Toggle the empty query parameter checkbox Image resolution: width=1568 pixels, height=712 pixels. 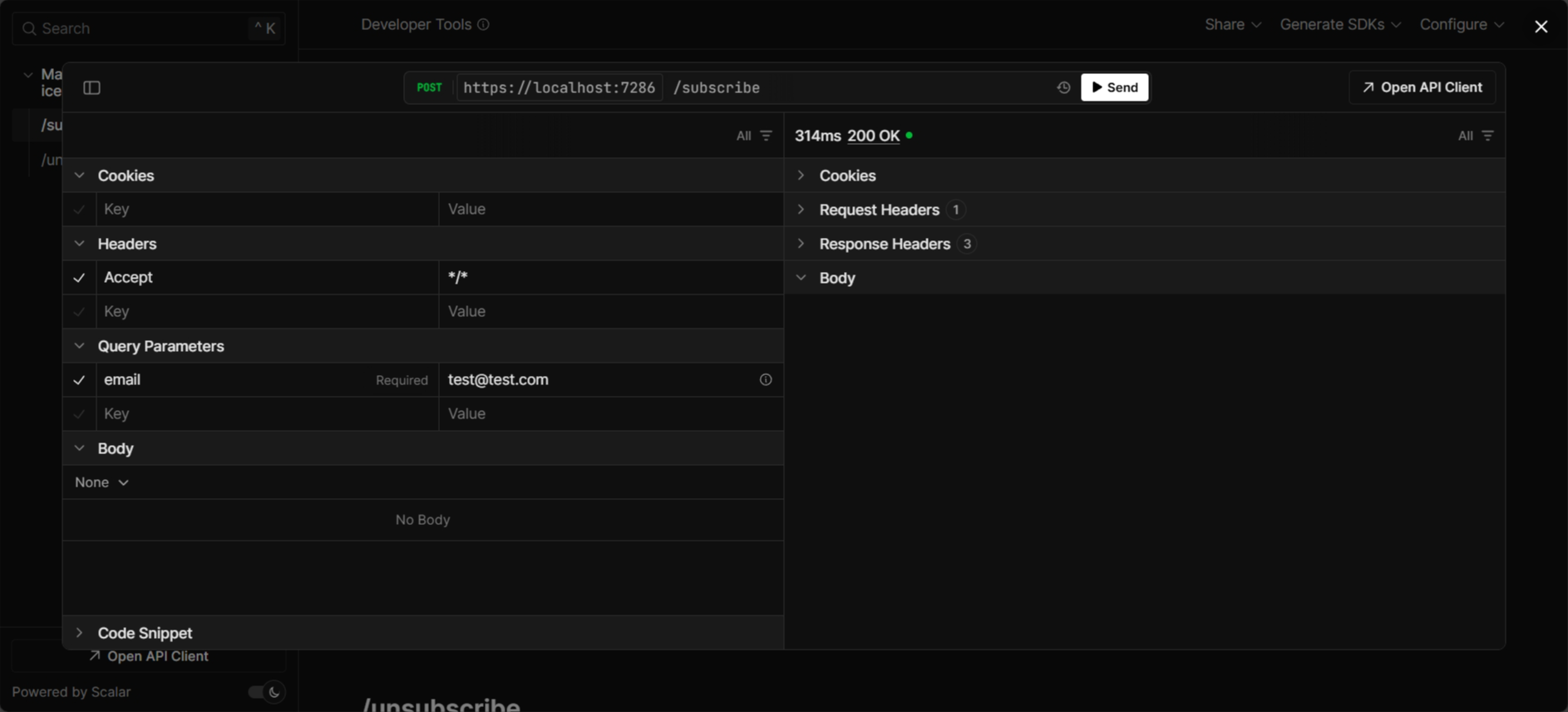pyautogui.click(x=79, y=414)
